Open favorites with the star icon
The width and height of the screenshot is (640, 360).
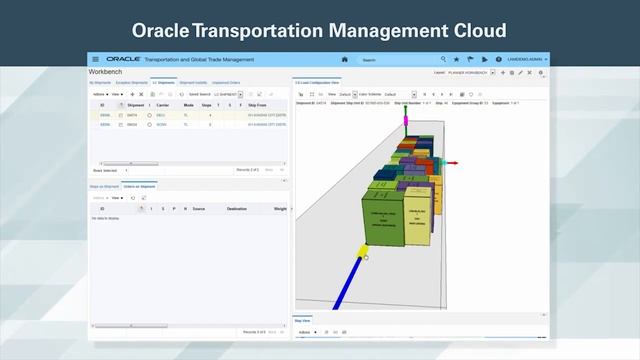click(456, 60)
